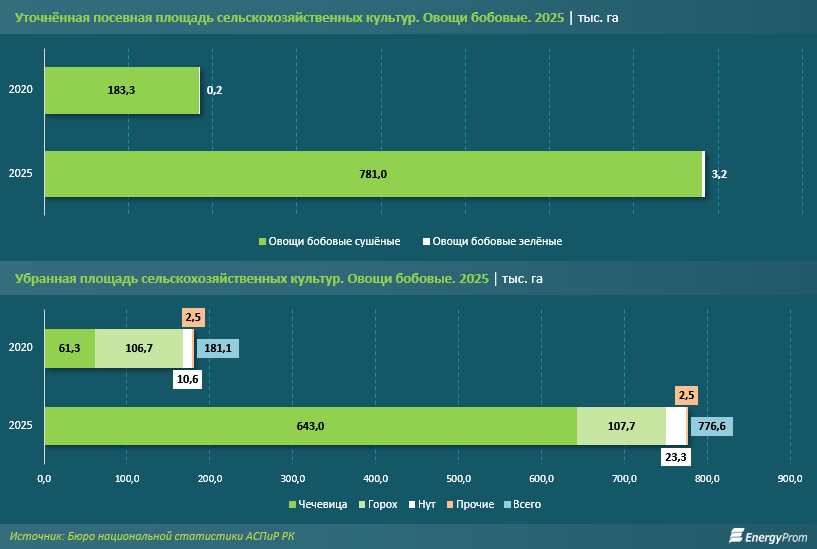Image resolution: width=817 pixels, height=549 pixels.
Task: Click the EnergyProm logo icon
Action: coord(736,537)
